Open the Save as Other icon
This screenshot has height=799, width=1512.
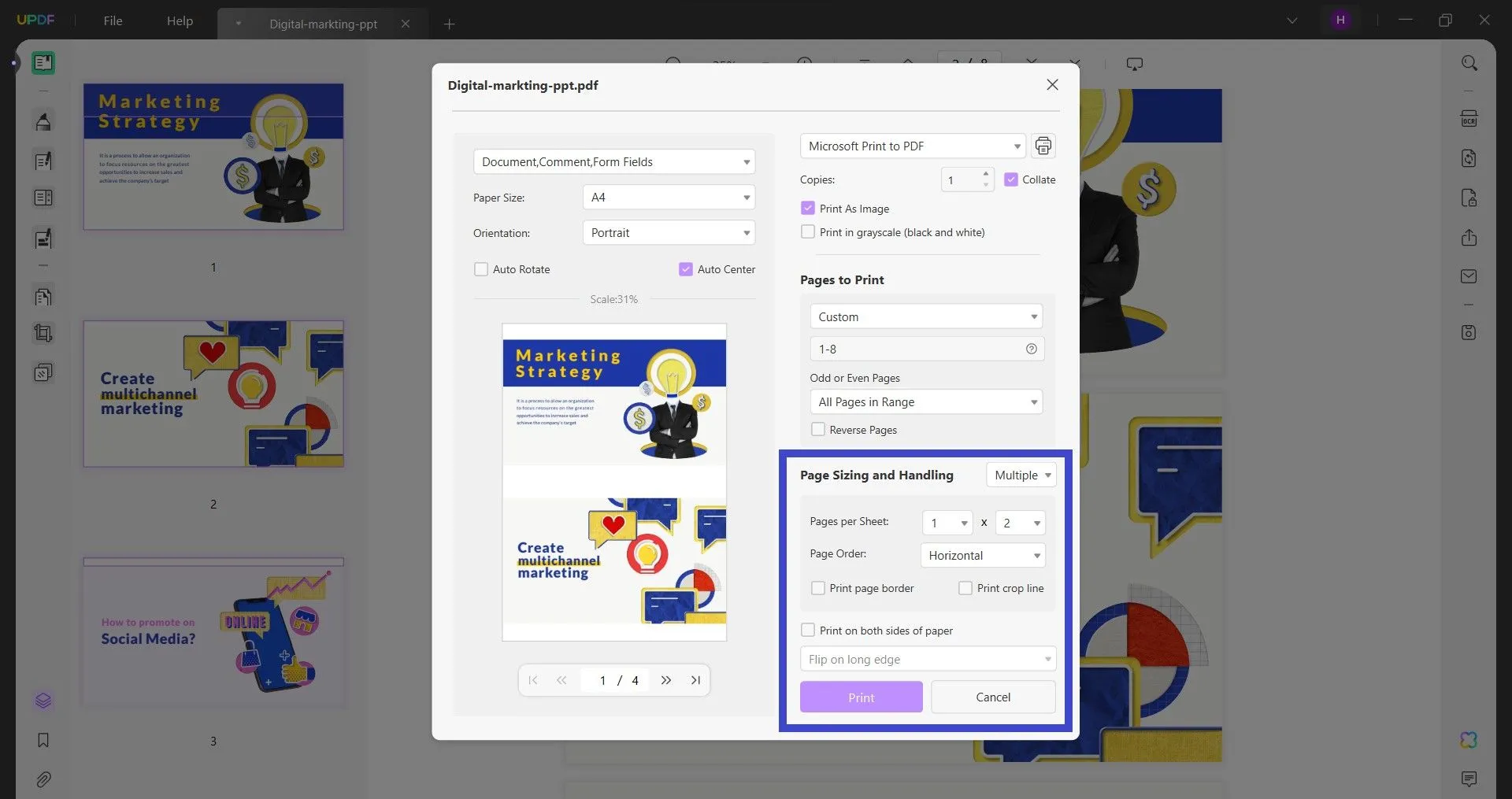click(x=1469, y=332)
